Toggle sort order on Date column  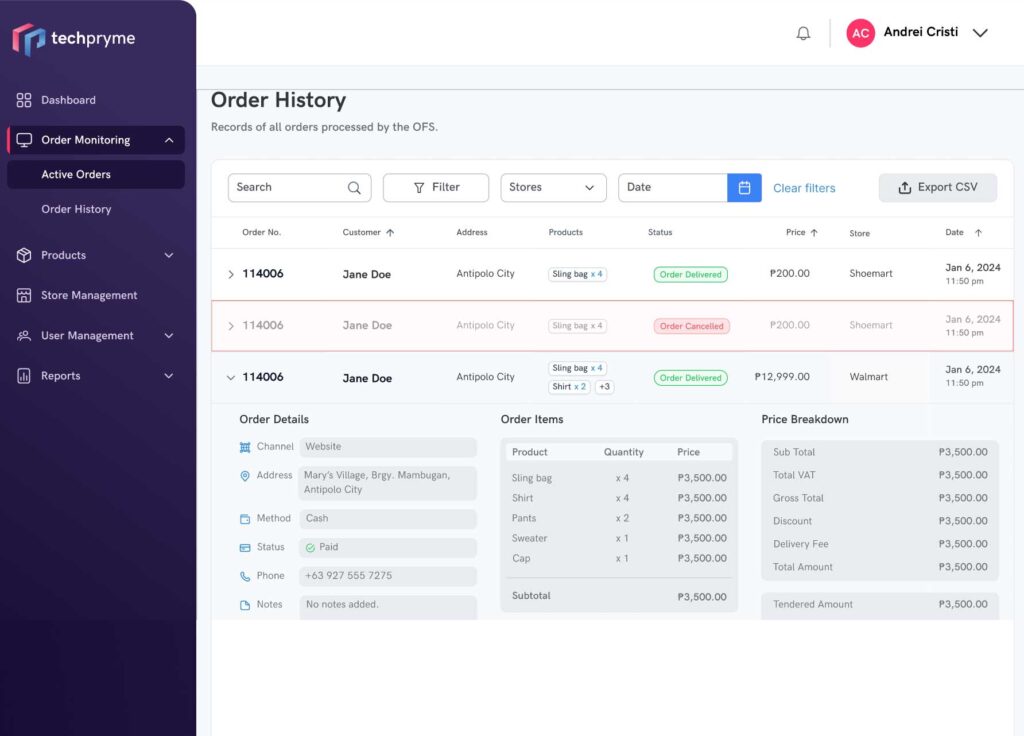click(978, 233)
